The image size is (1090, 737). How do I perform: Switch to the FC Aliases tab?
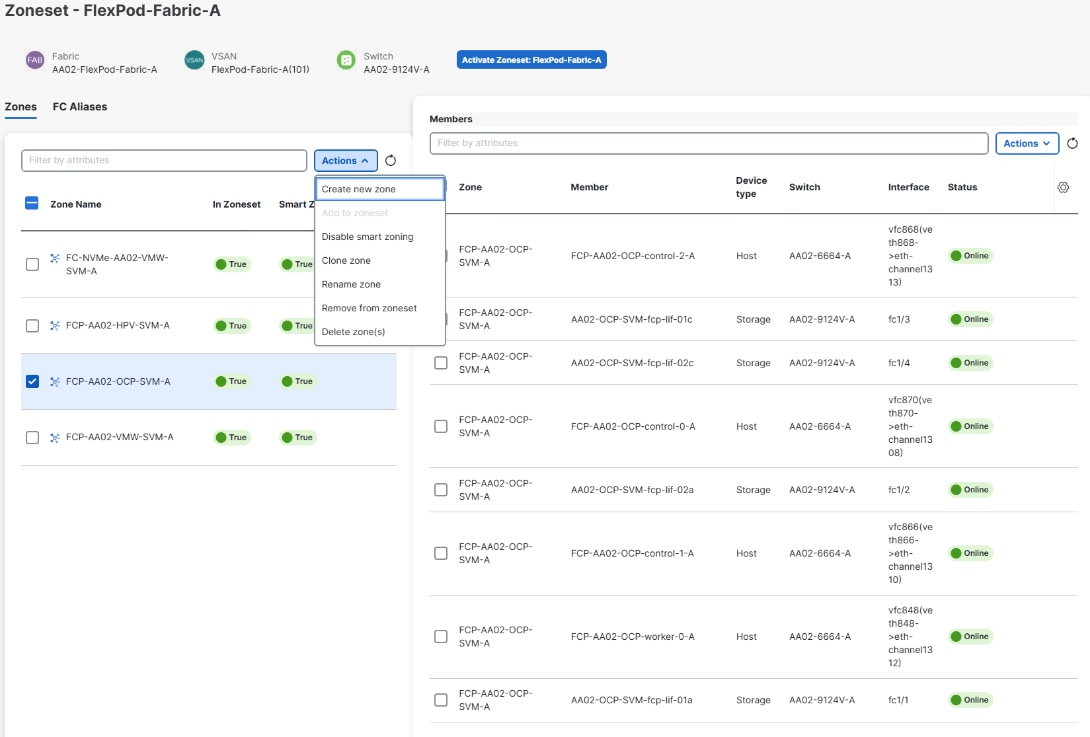tap(80, 106)
